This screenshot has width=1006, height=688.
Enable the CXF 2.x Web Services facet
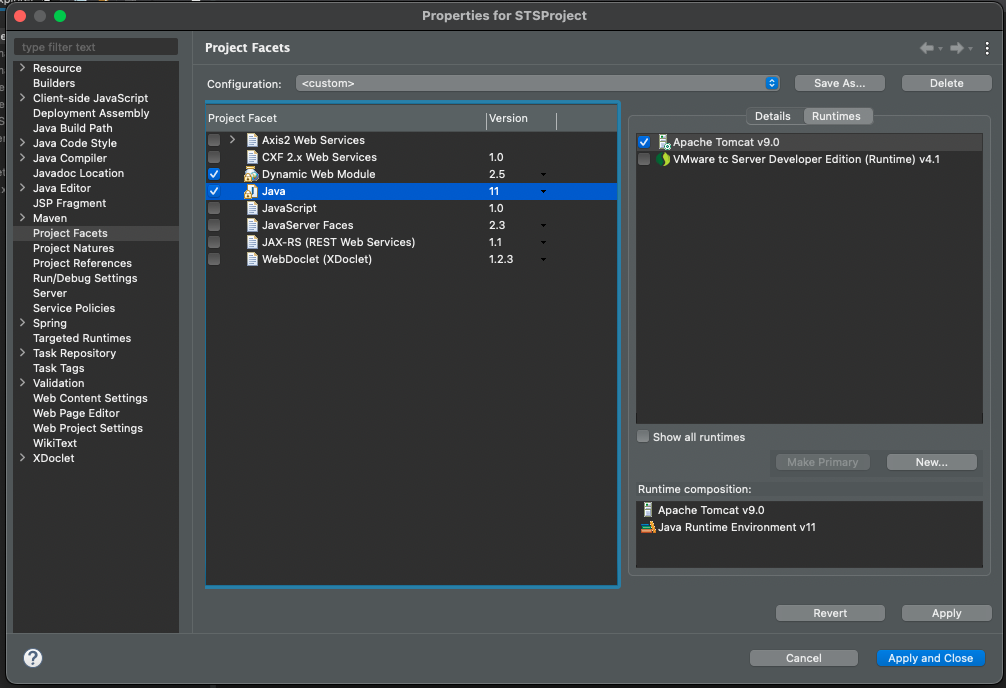point(214,157)
